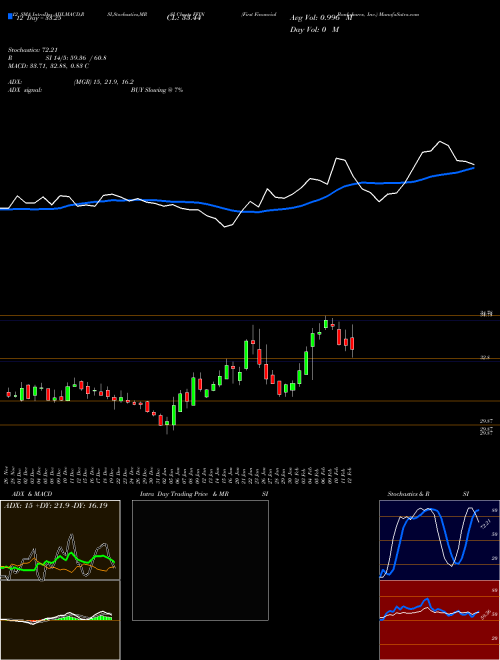Click the '(MGR) 15, 21.9, 16.2' ADX values
The width and height of the screenshot is (500, 660).
[104, 82]
